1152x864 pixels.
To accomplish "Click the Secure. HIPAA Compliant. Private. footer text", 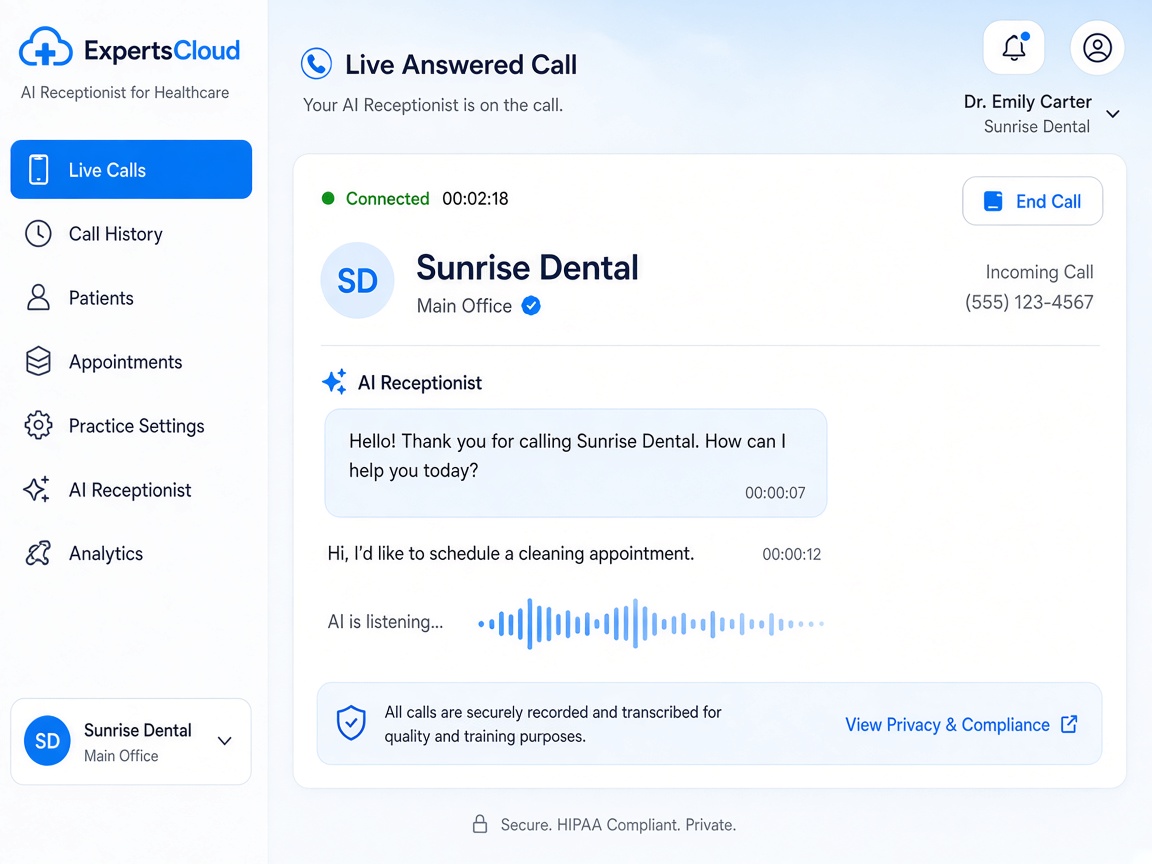I will pyautogui.click(x=618, y=824).
